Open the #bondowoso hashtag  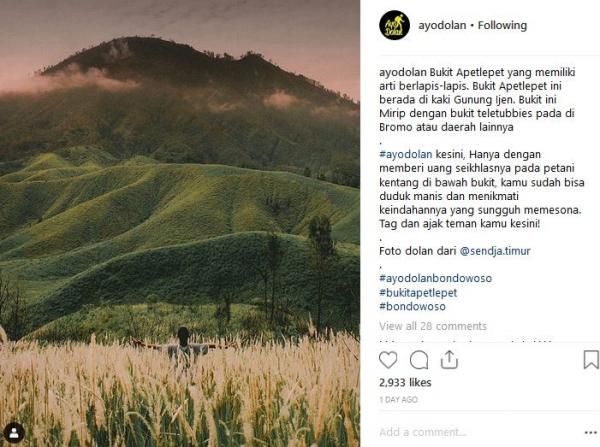pos(412,306)
